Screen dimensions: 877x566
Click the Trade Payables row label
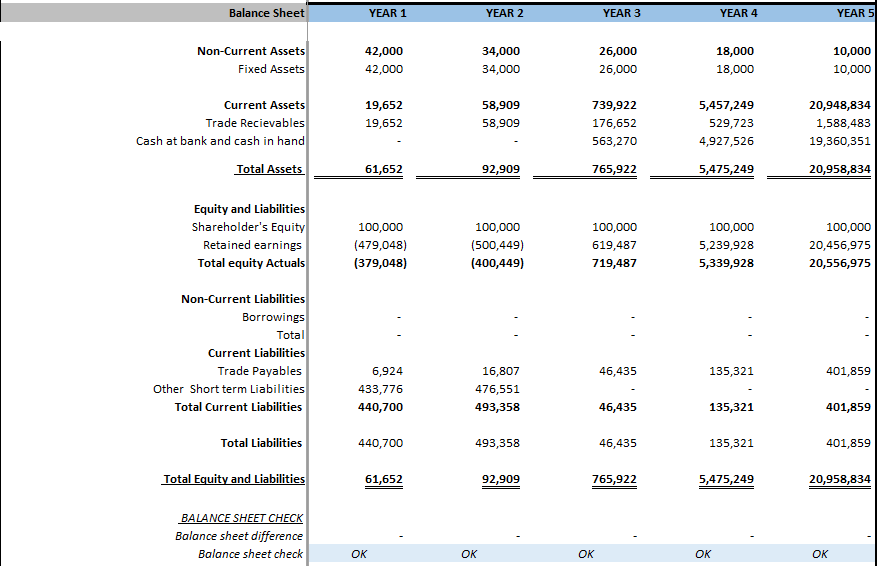[x=260, y=370]
